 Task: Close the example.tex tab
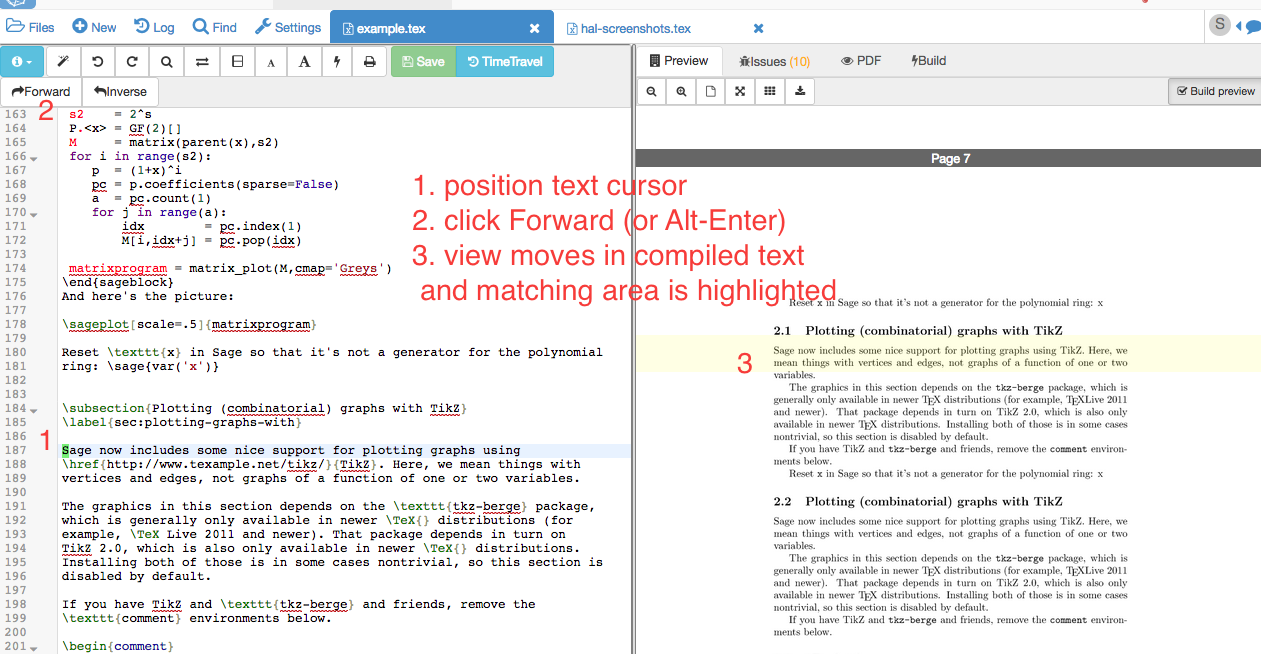[x=534, y=29]
